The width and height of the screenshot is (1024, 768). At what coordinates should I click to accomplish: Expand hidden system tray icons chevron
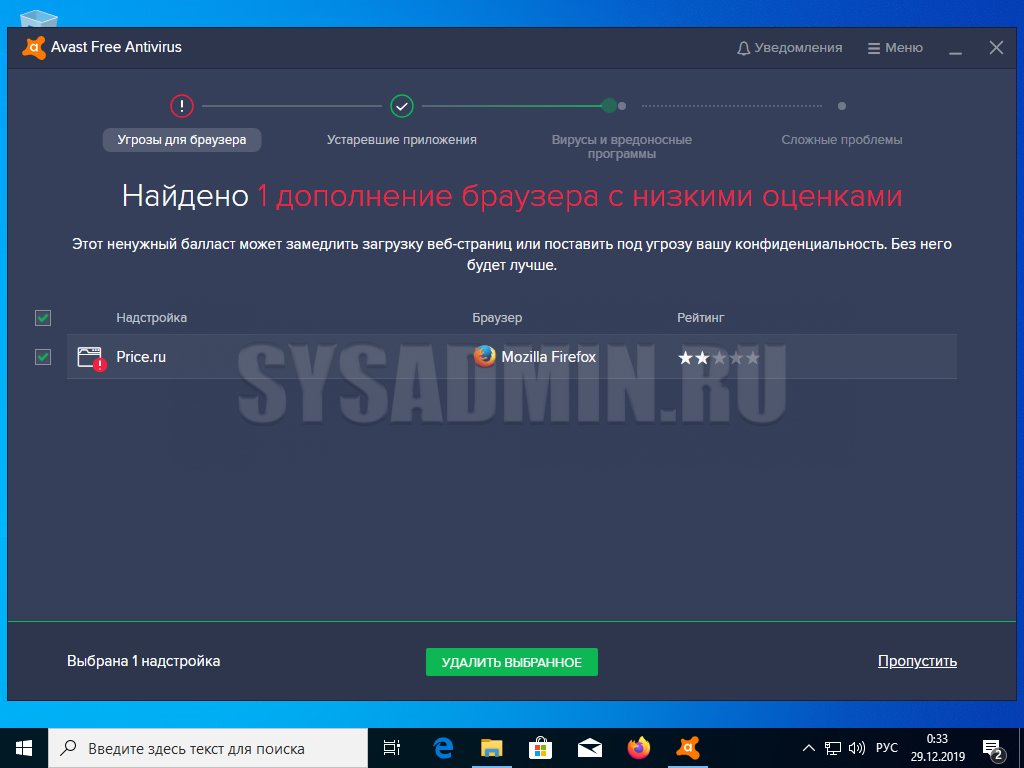click(x=809, y=748)
